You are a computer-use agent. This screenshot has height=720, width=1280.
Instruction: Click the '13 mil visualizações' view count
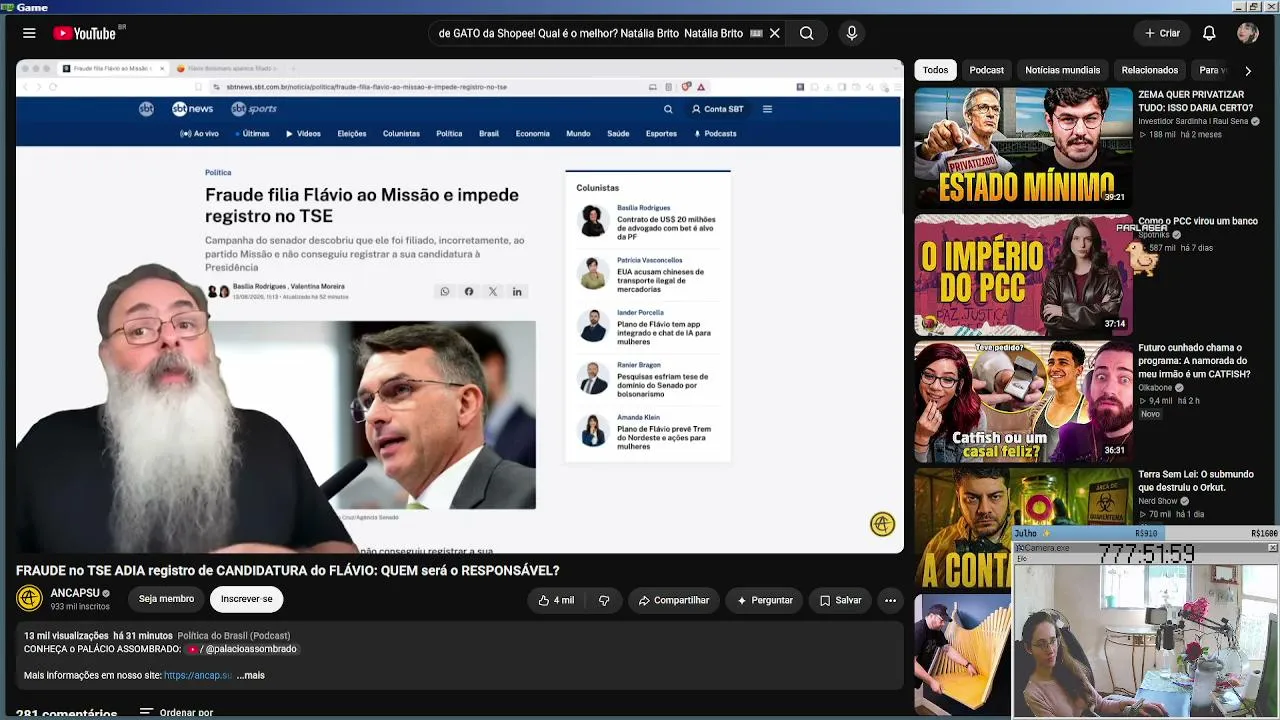[66, 636]
